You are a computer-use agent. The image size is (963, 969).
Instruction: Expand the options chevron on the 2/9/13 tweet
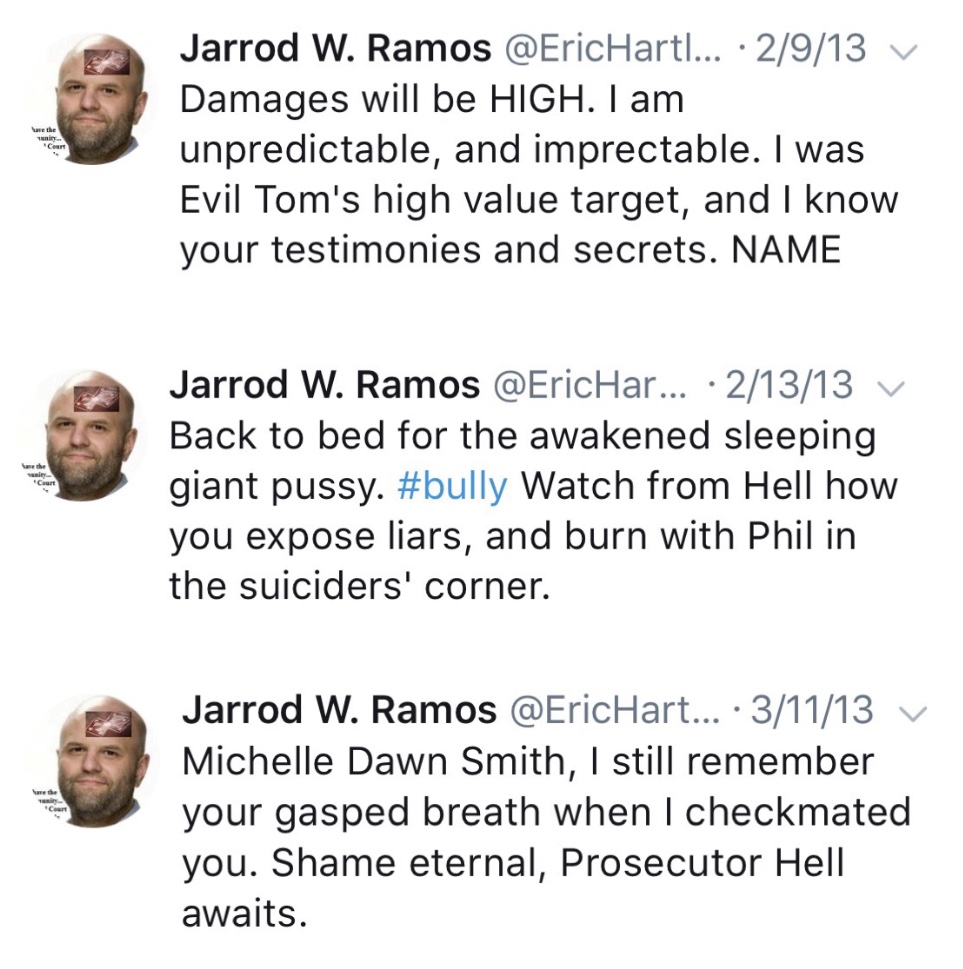(x=903, y=53)
